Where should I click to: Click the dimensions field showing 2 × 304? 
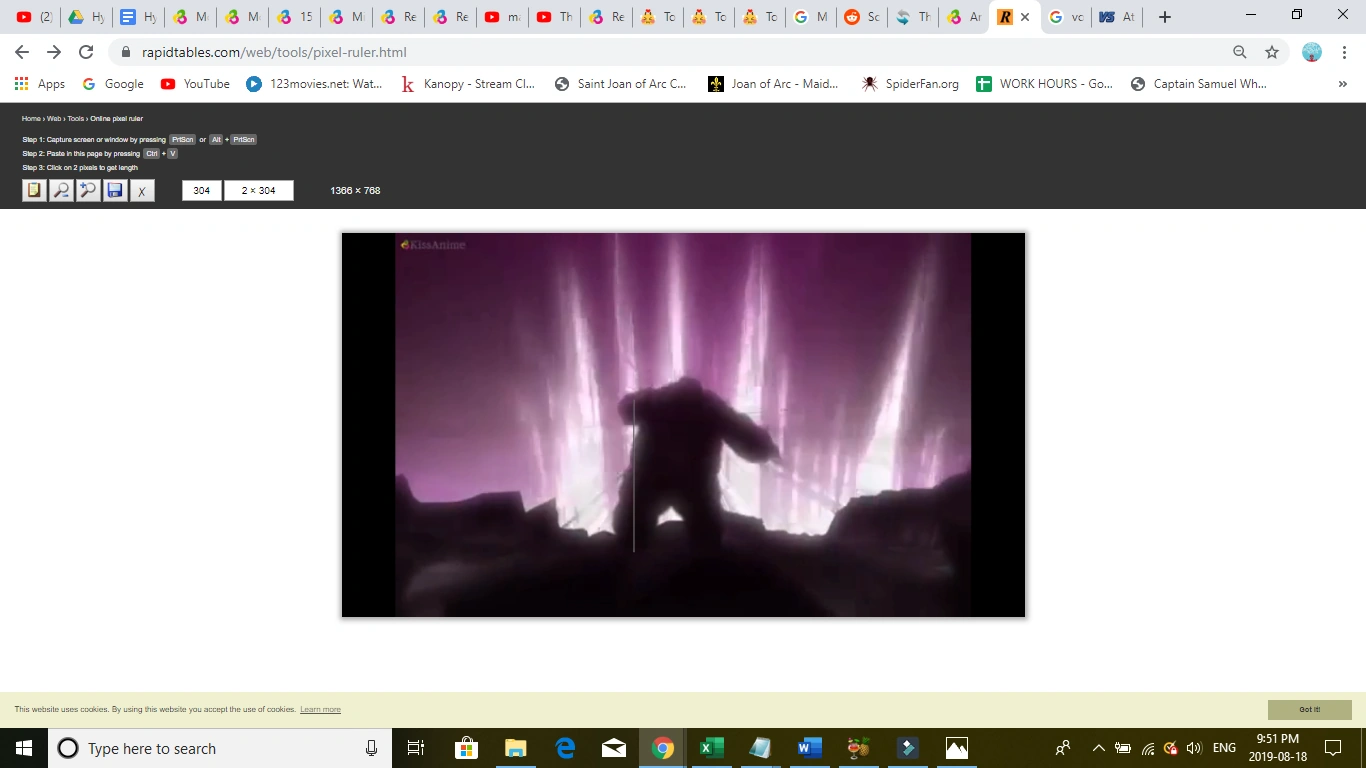tap(259, 190)
